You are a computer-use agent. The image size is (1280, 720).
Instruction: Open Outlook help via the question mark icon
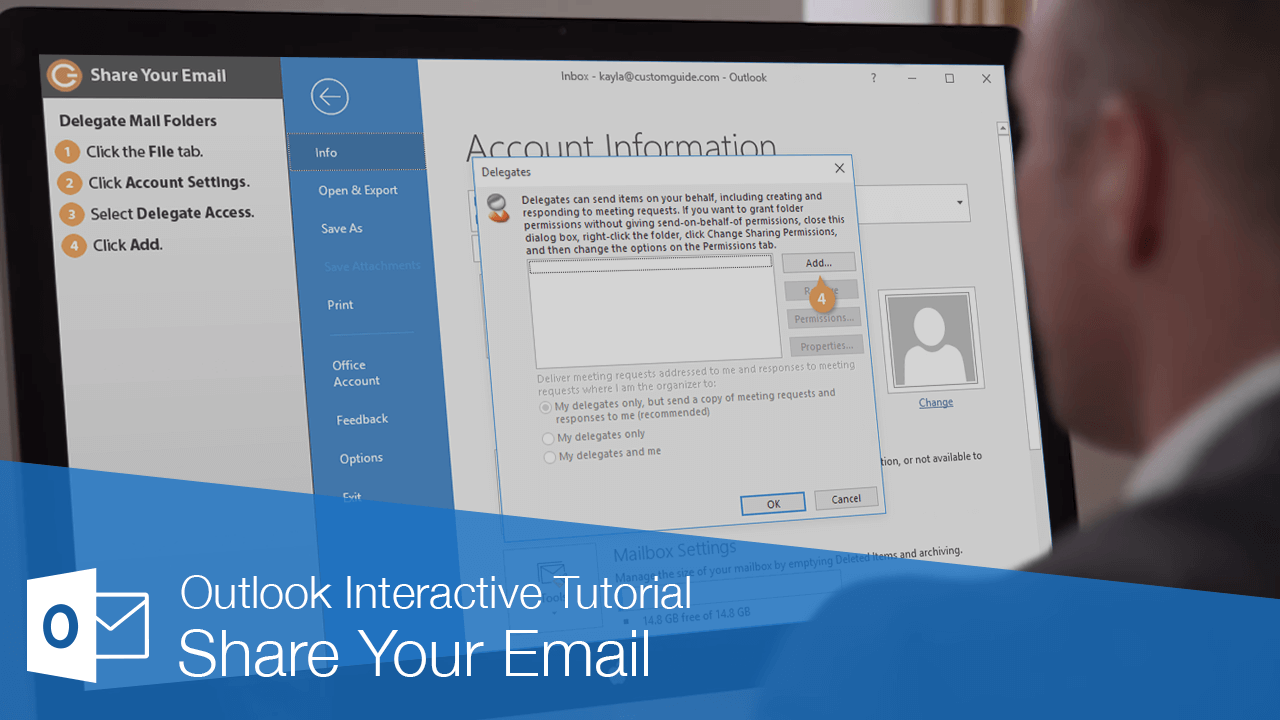pyautogui.click(x=872, y=78)
